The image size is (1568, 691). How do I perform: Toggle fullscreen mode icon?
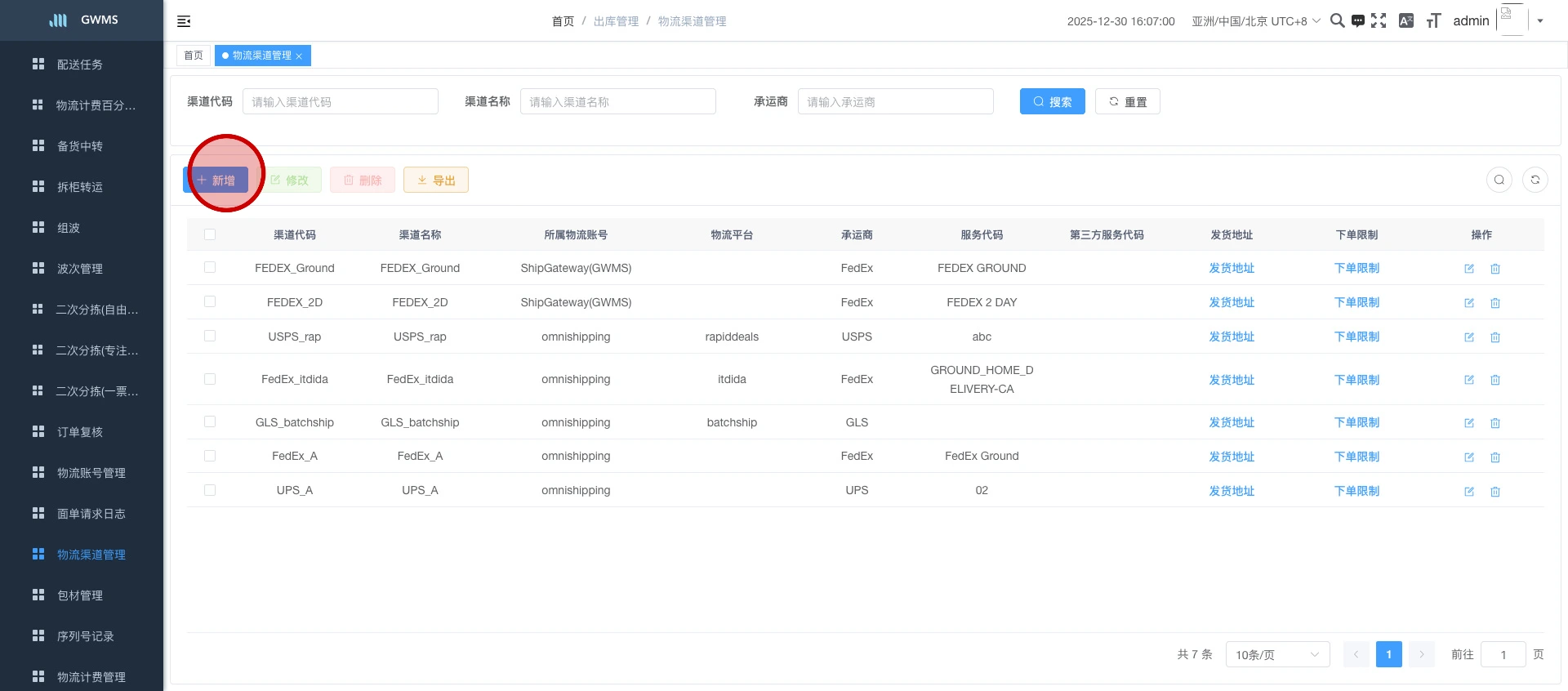point(1379,20)
